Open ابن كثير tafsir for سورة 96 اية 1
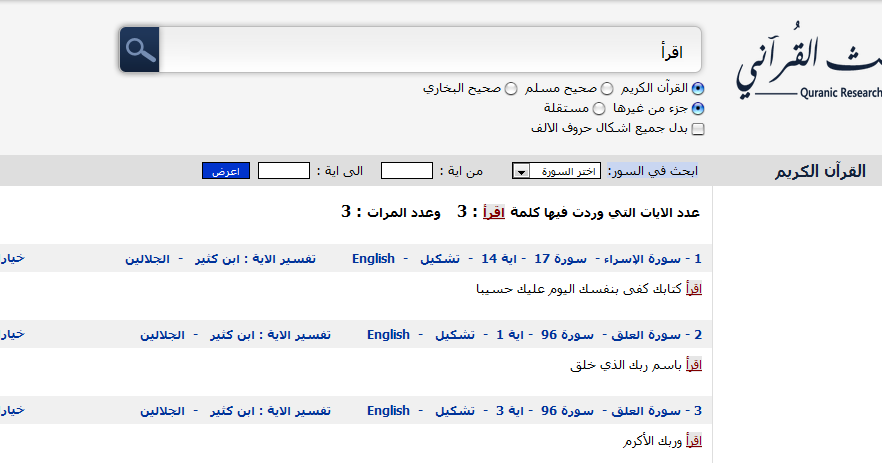This screenshot has width=882, height=463. click(232, 335)
